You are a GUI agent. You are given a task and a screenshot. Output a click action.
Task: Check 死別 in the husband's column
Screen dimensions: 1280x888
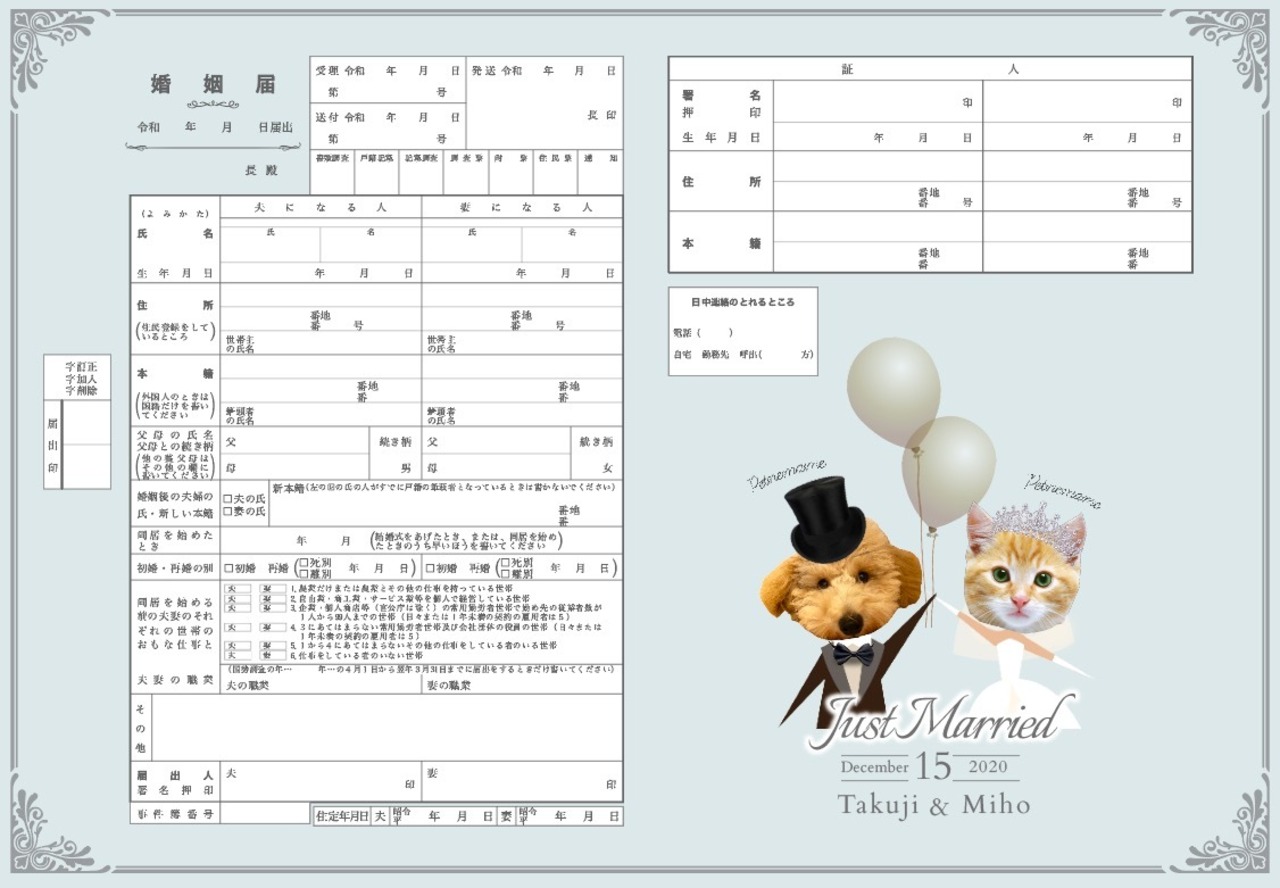tap(302, 562)
